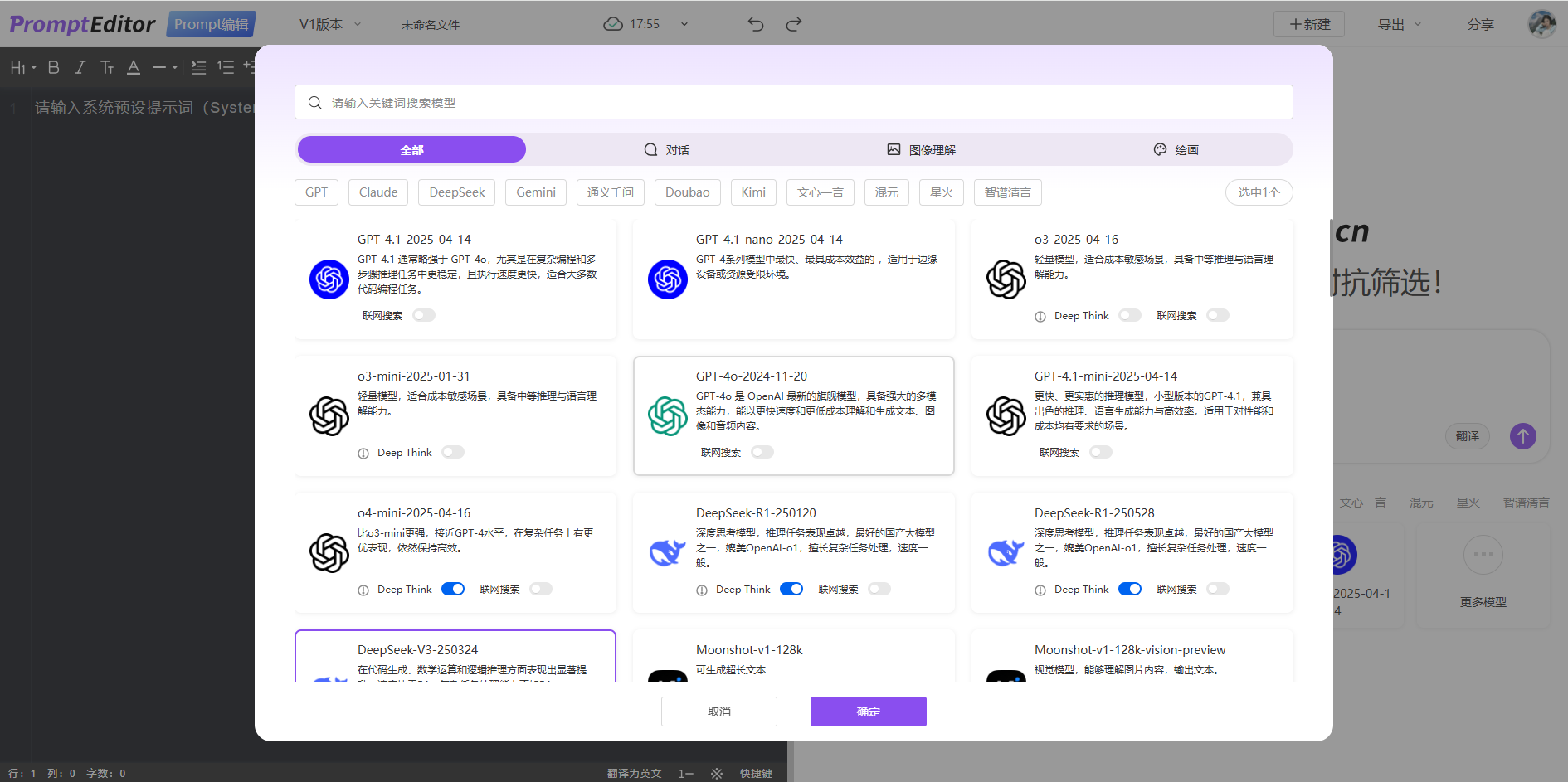
Task: Click the 取消 cancel button
Action: [x=718, y=712]
